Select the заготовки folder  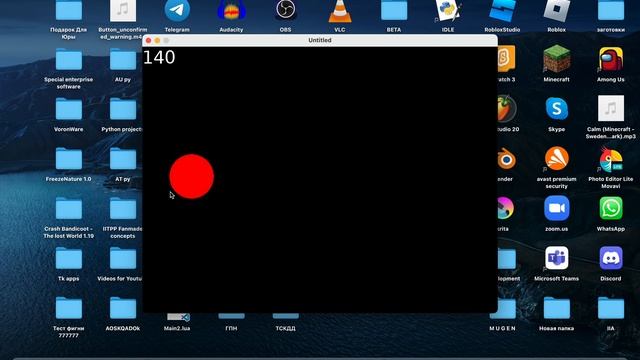tap(611, 10)
